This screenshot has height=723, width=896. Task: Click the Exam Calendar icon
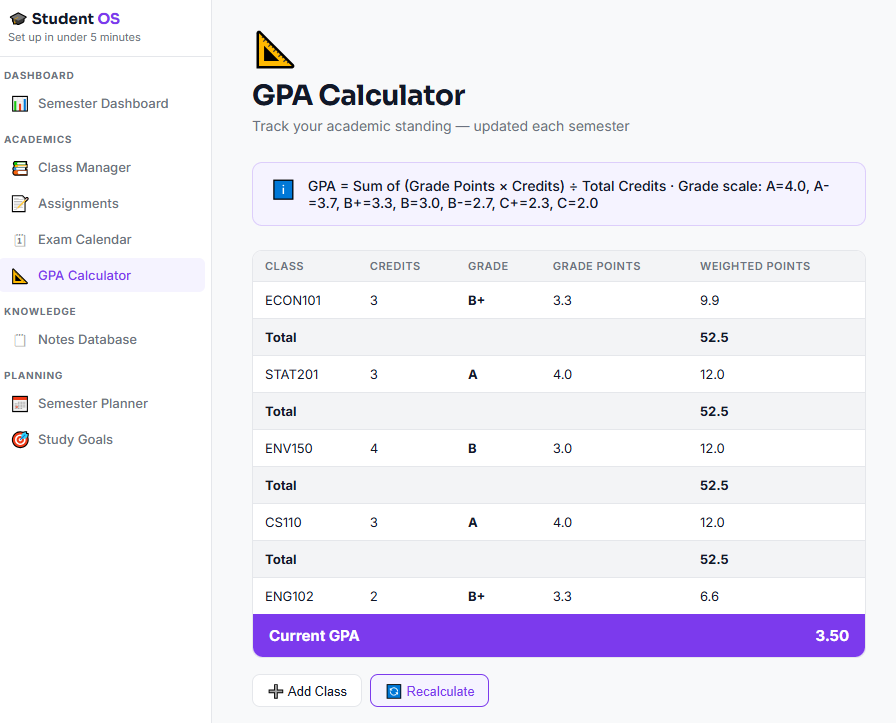point(20,239)
